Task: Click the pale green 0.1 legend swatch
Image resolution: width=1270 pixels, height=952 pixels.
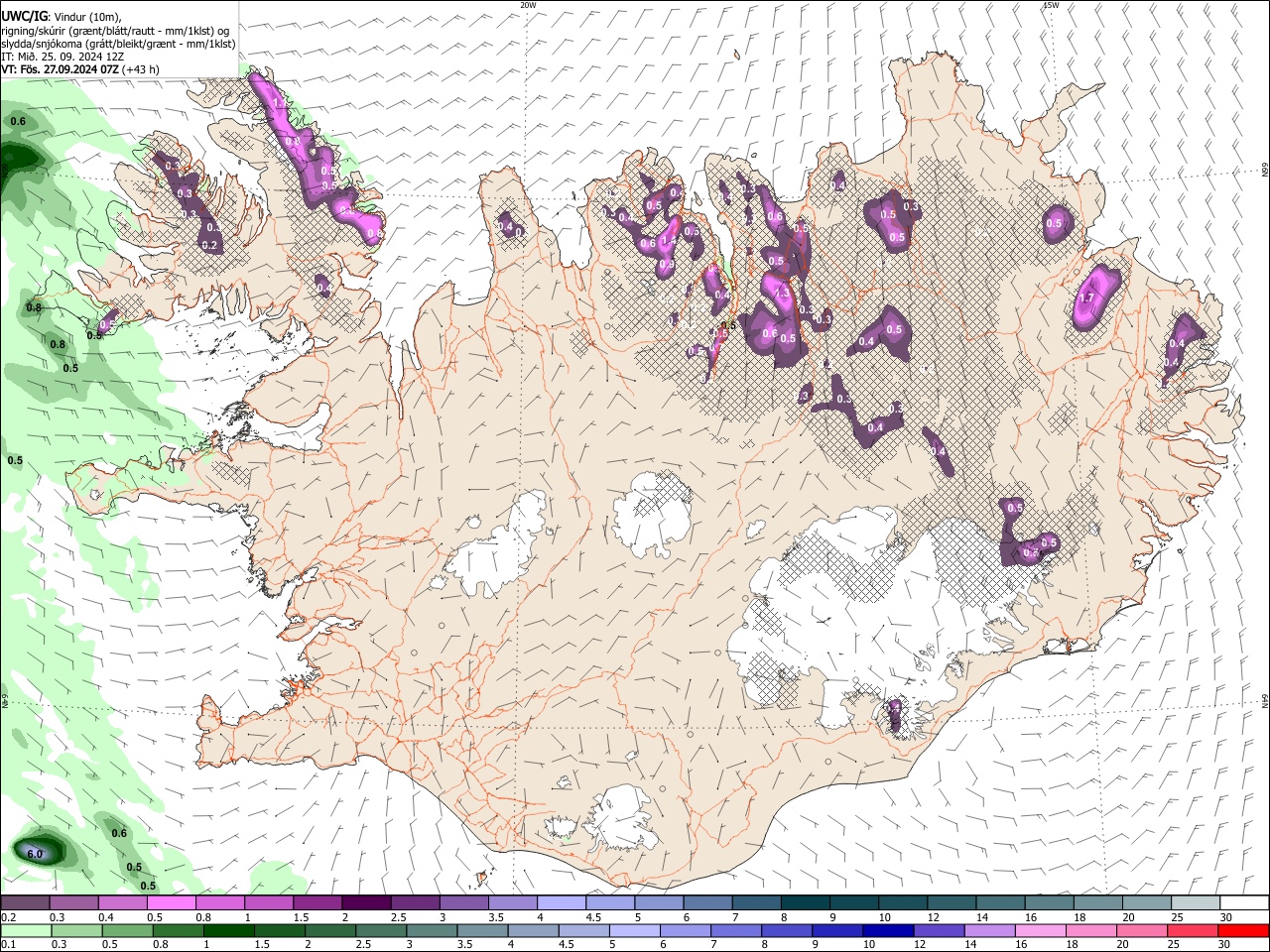Action: pyautogui.click(x=25, y=930)
